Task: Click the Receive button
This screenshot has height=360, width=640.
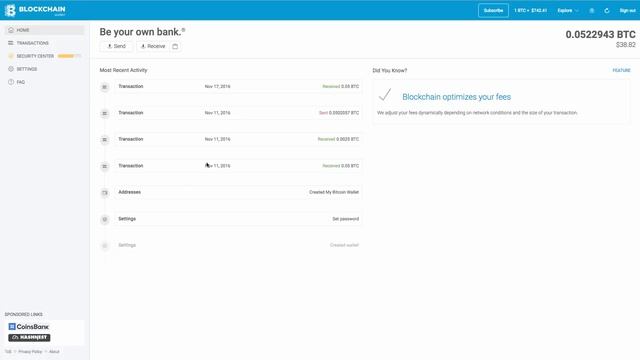Action: pos(153,46)
